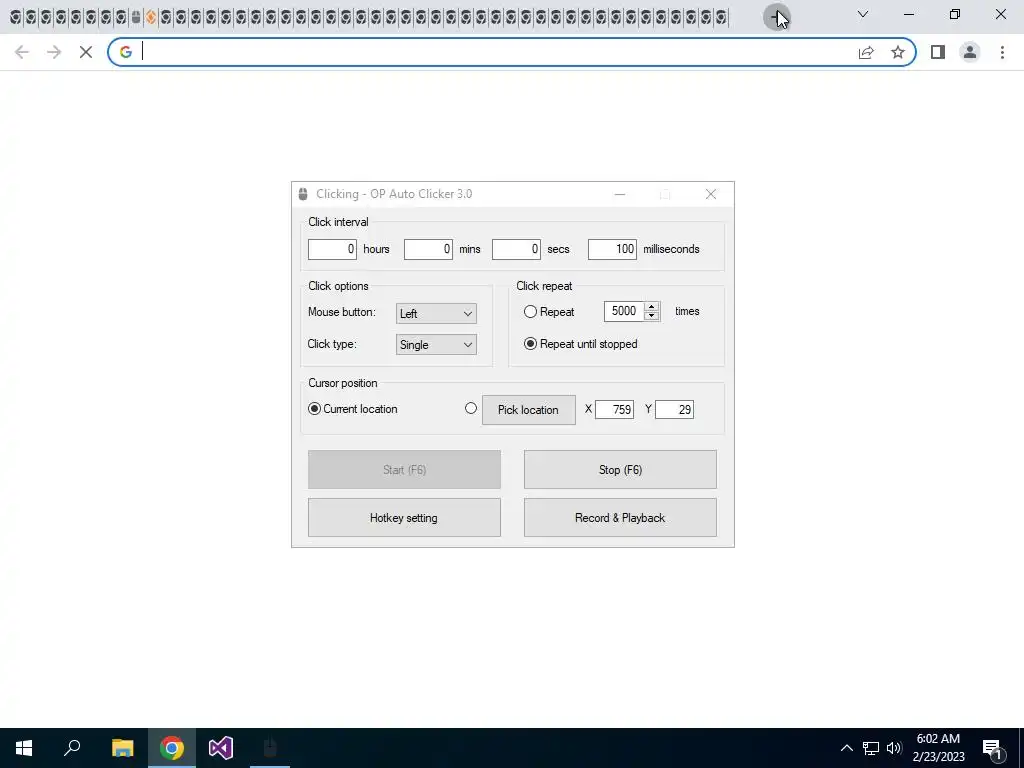This screenshot has height=768, width=1024.
Task: Open the Windows Start menu
Action: [x=24, y=748]
